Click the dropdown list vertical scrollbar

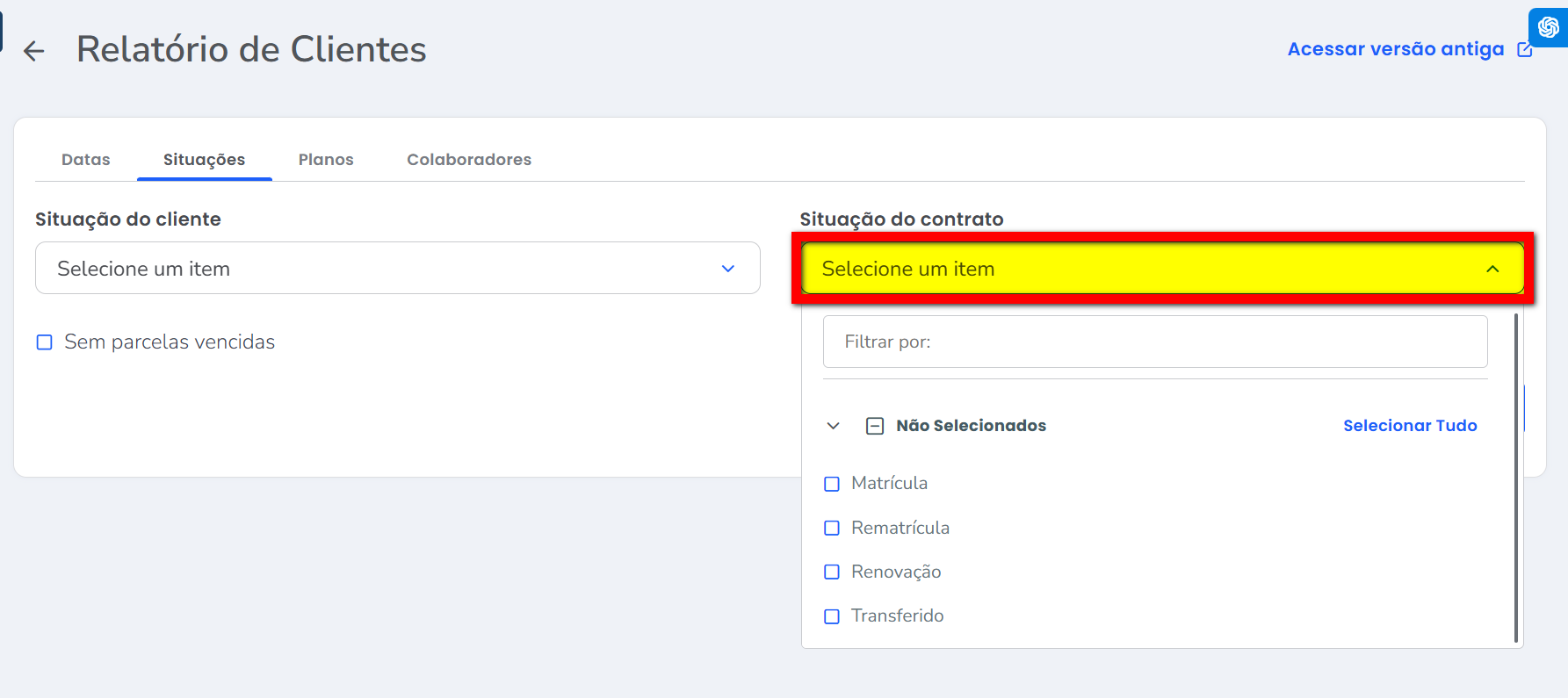(1516, 479)
